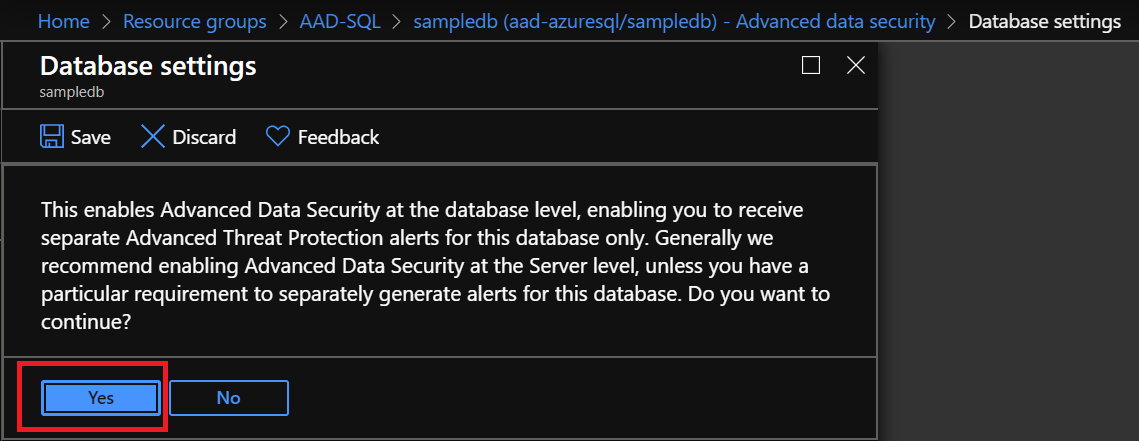Click the Advanced Data Security confirmation message
Image resolution: width=1139 pixels, height=441 pixels.
click(x=436, y=268)
